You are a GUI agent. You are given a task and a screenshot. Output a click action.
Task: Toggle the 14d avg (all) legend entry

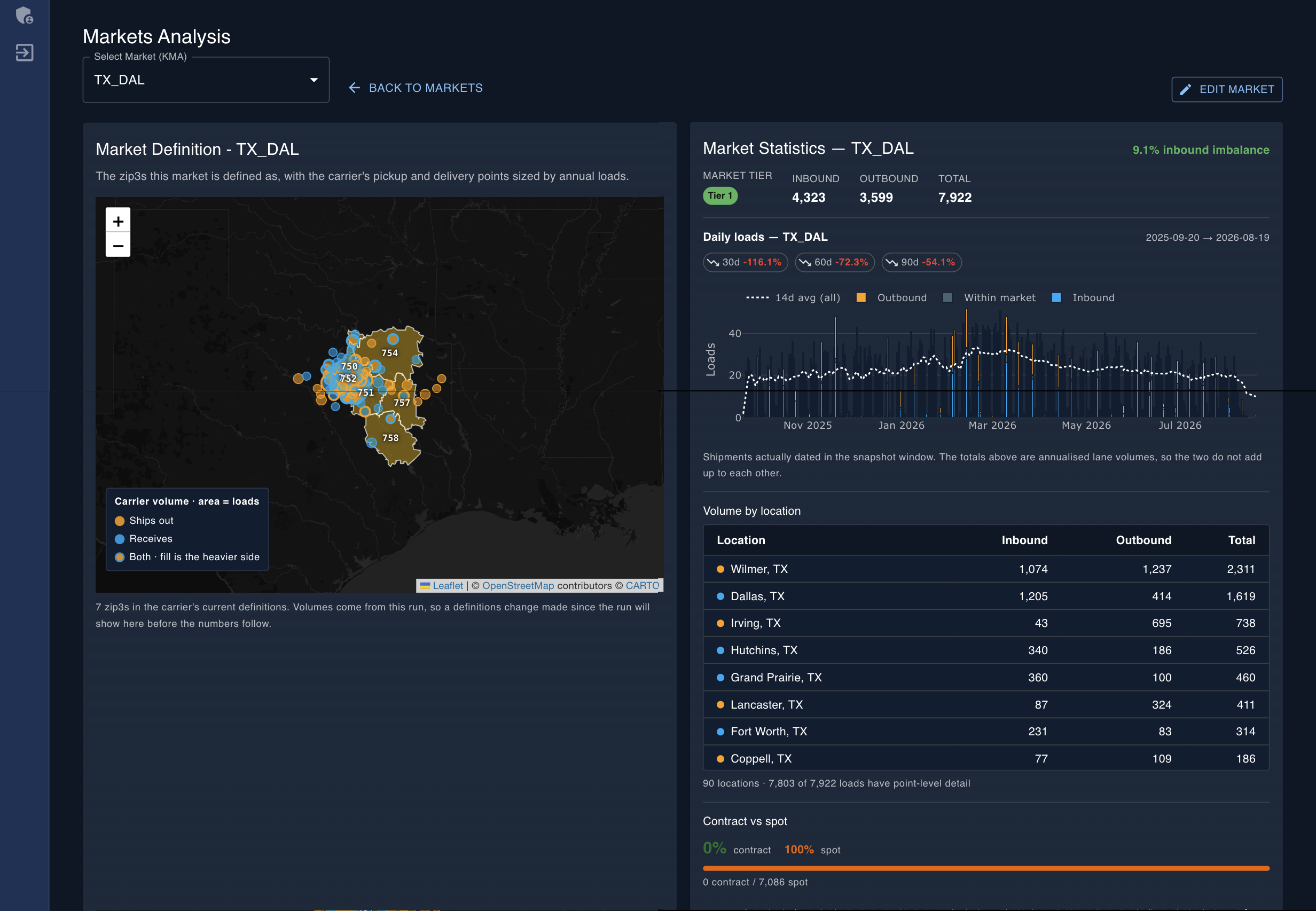(x=793, y=298)
